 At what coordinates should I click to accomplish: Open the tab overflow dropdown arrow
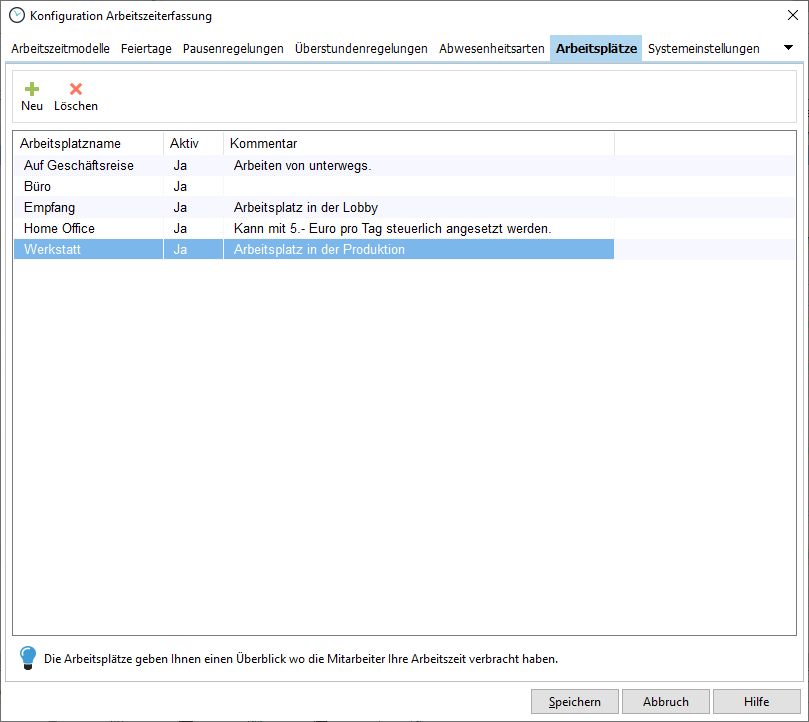[x=789, y=47]
